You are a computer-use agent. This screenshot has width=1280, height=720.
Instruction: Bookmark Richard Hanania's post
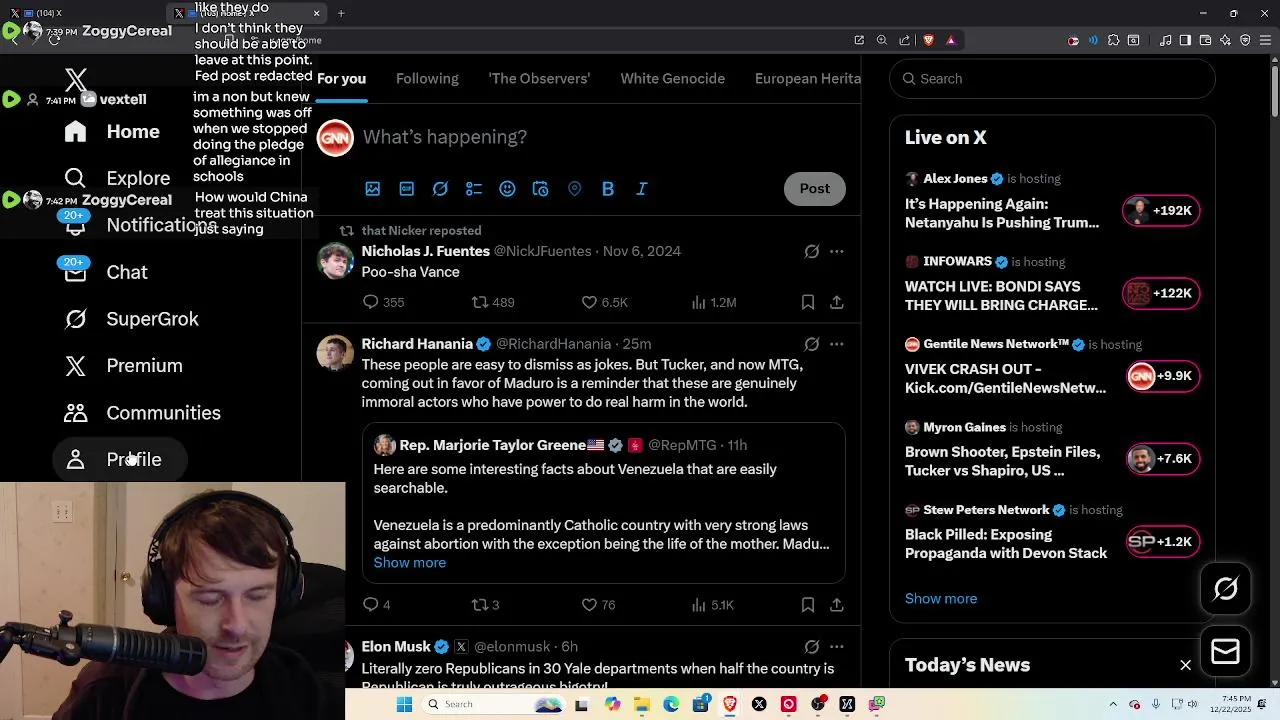coord(807,605)
